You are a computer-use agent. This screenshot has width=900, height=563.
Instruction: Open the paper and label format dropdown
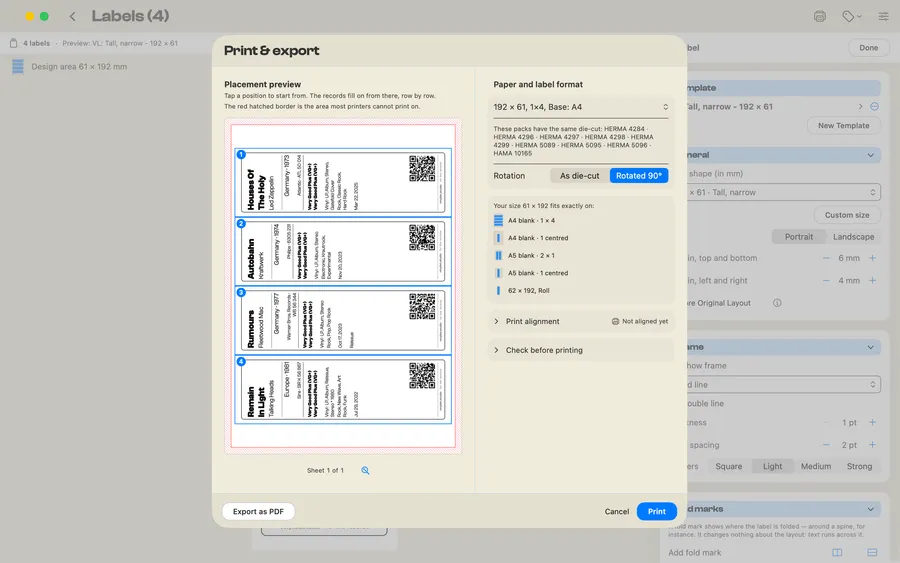pyautogui.click(x=581, y=107)
